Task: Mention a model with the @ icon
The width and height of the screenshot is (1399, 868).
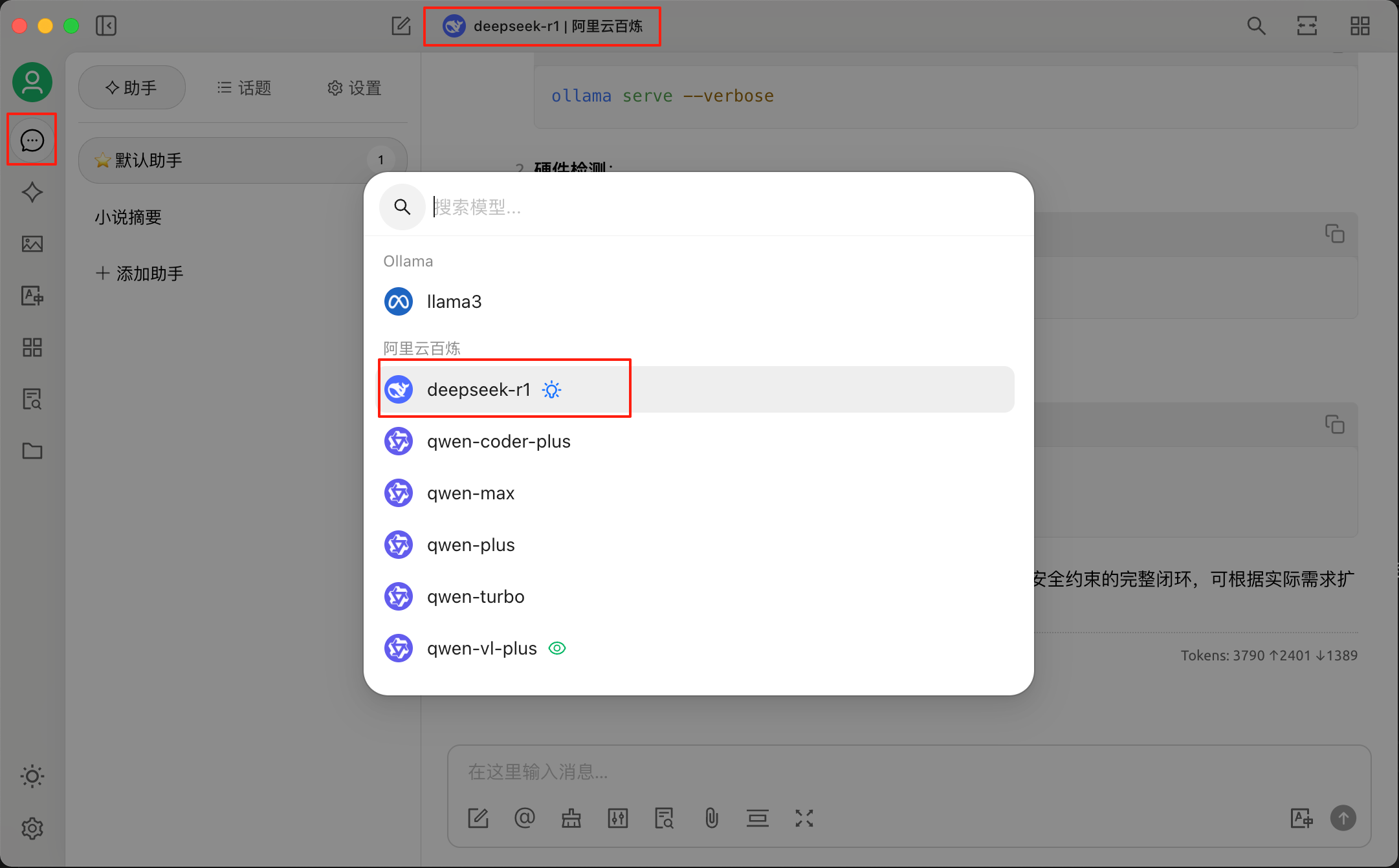Action: pyautogui.click(x=525, y=818)
